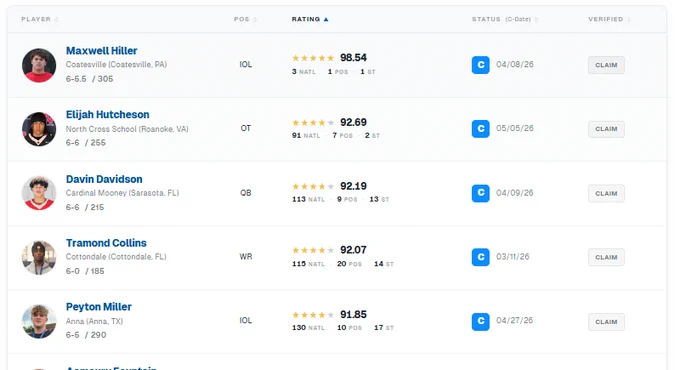Click Elijah Hutcheson's commit status C icon

coord(481,129)
